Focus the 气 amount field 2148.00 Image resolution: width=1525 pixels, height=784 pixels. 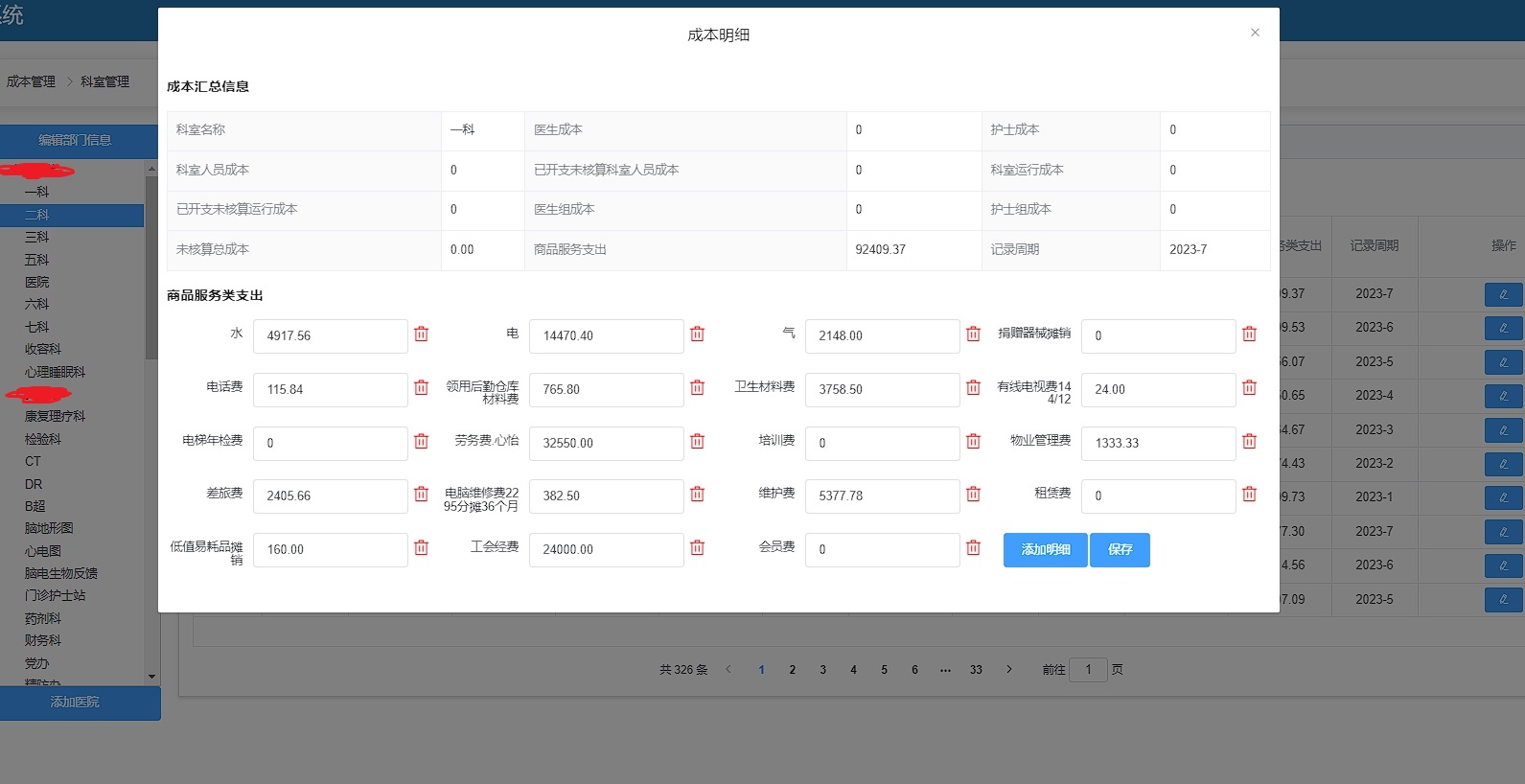click(883, 336)
